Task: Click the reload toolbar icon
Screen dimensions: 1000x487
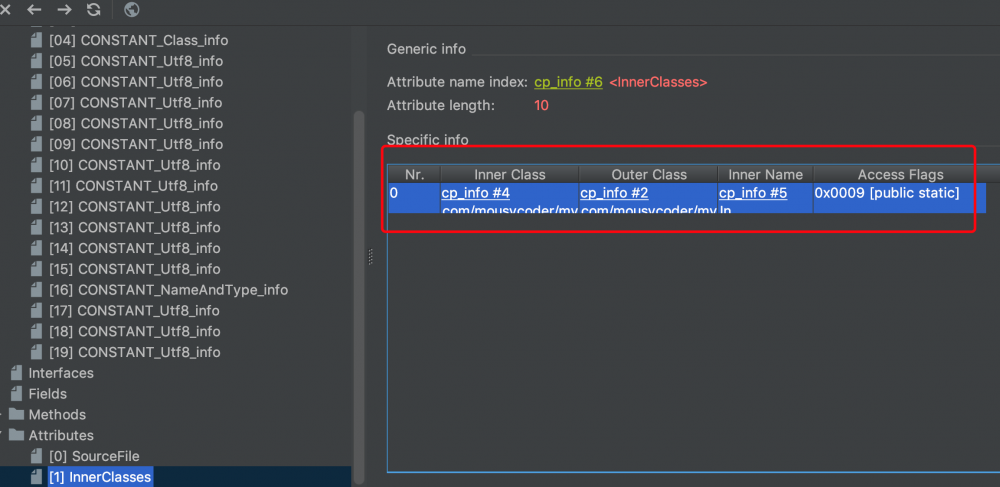Action: click(94, 10)
